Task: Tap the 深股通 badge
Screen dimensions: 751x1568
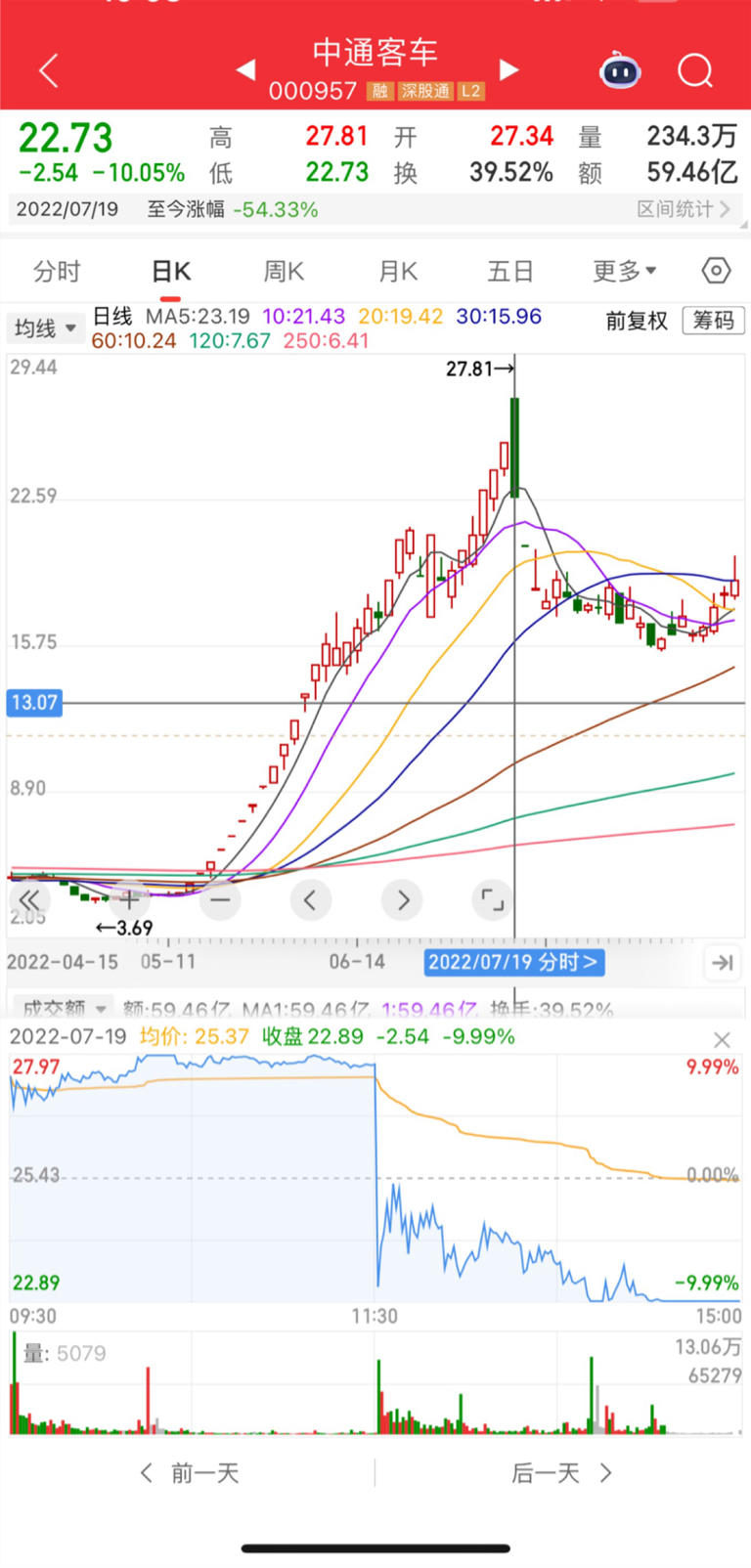Action: pos(425,91)
